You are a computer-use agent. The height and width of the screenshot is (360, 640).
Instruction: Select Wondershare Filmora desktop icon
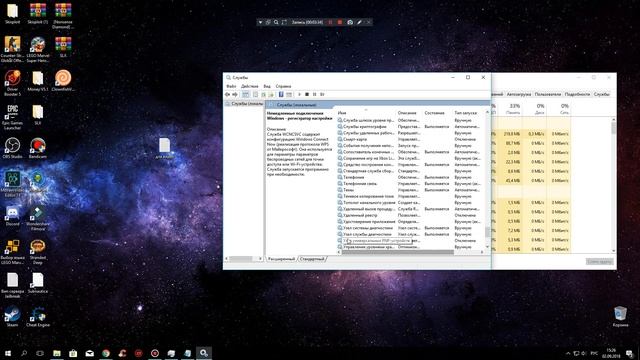tap(38, 218)
